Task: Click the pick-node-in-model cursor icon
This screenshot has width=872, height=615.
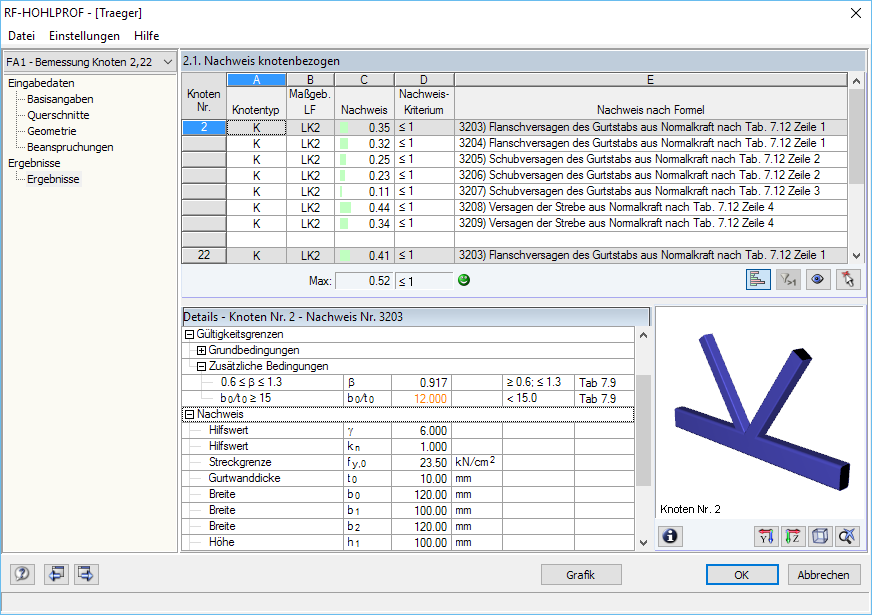Action: coord(848,280)
